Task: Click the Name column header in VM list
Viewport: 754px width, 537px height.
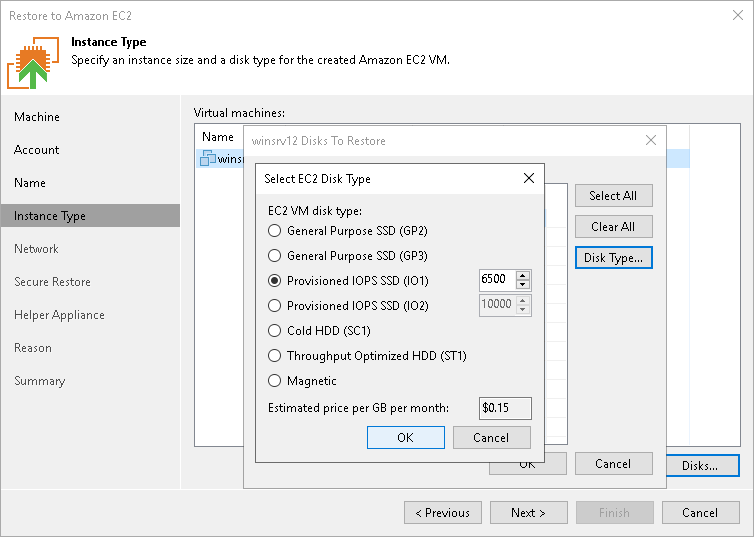Action: tap(218, 137)
